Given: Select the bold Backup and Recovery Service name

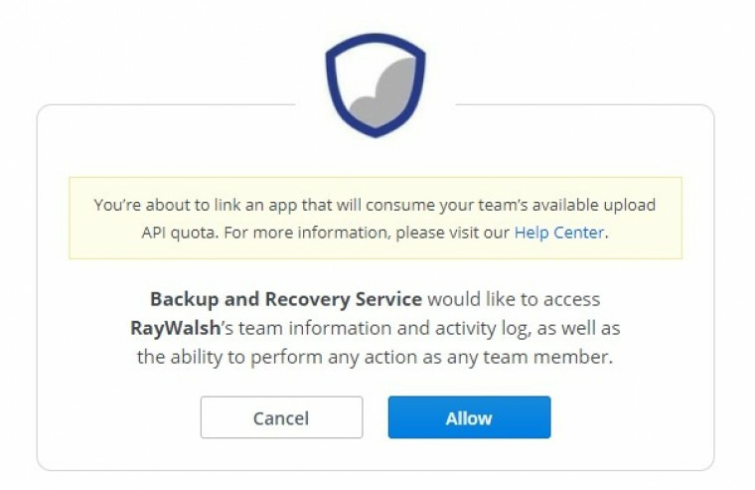Looking at the screenshot, I should 286,299.
